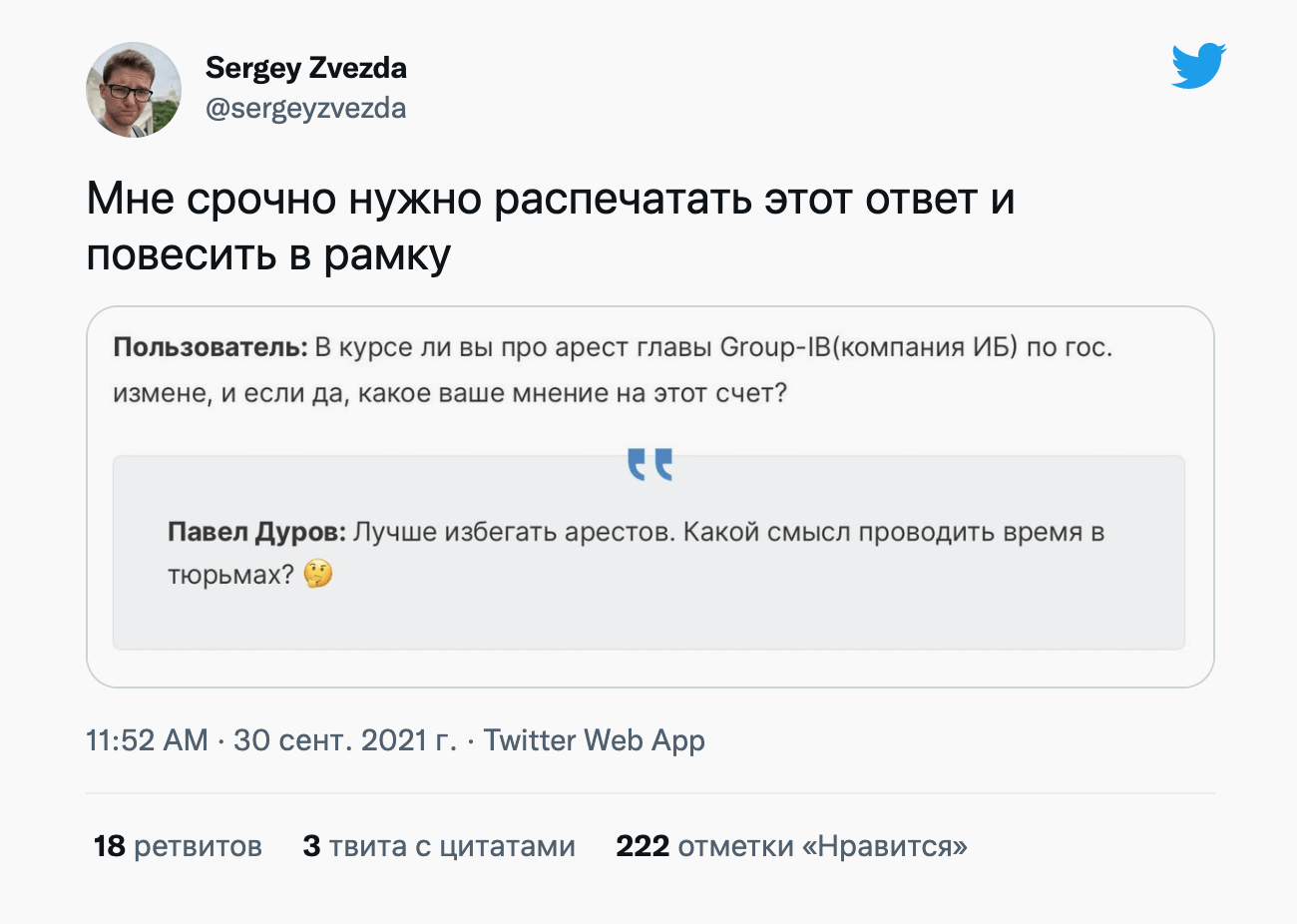Screen dimensions: 1297x924
Task: Click the "Павел Дуров:" name in the quote
Action: pyautogui.click(x=256, y=532)
